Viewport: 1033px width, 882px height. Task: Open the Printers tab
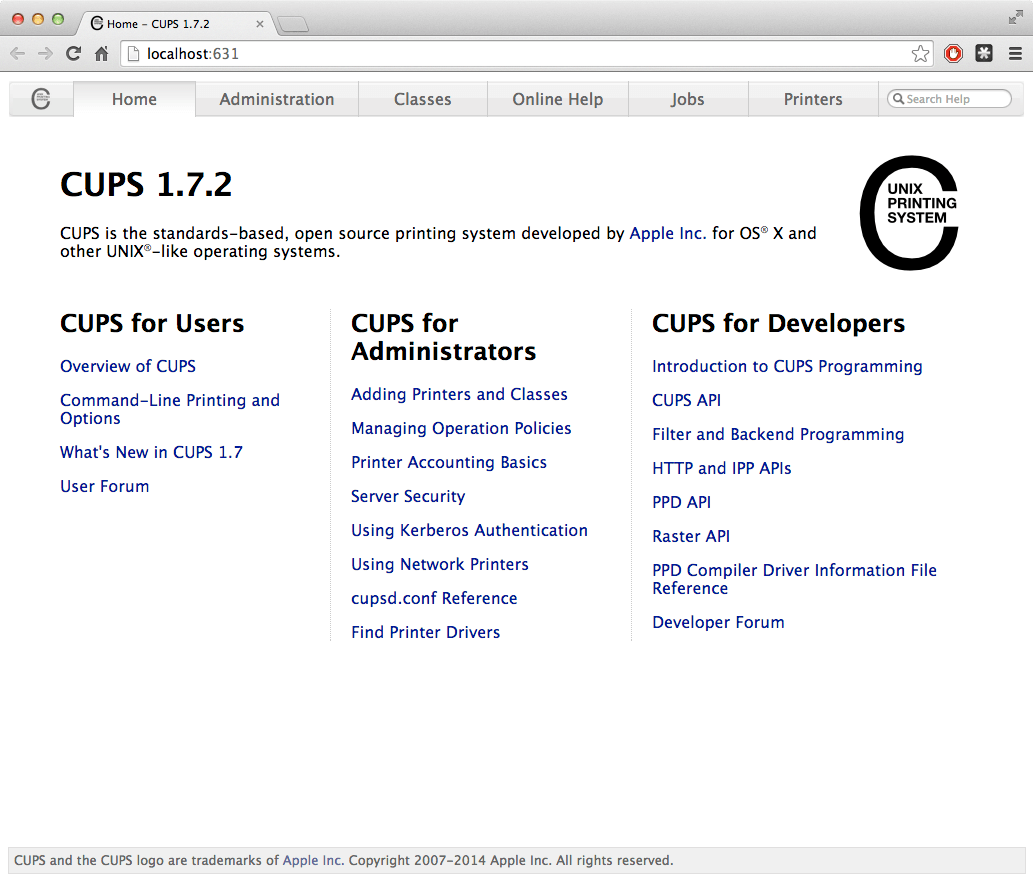point(813,99)
